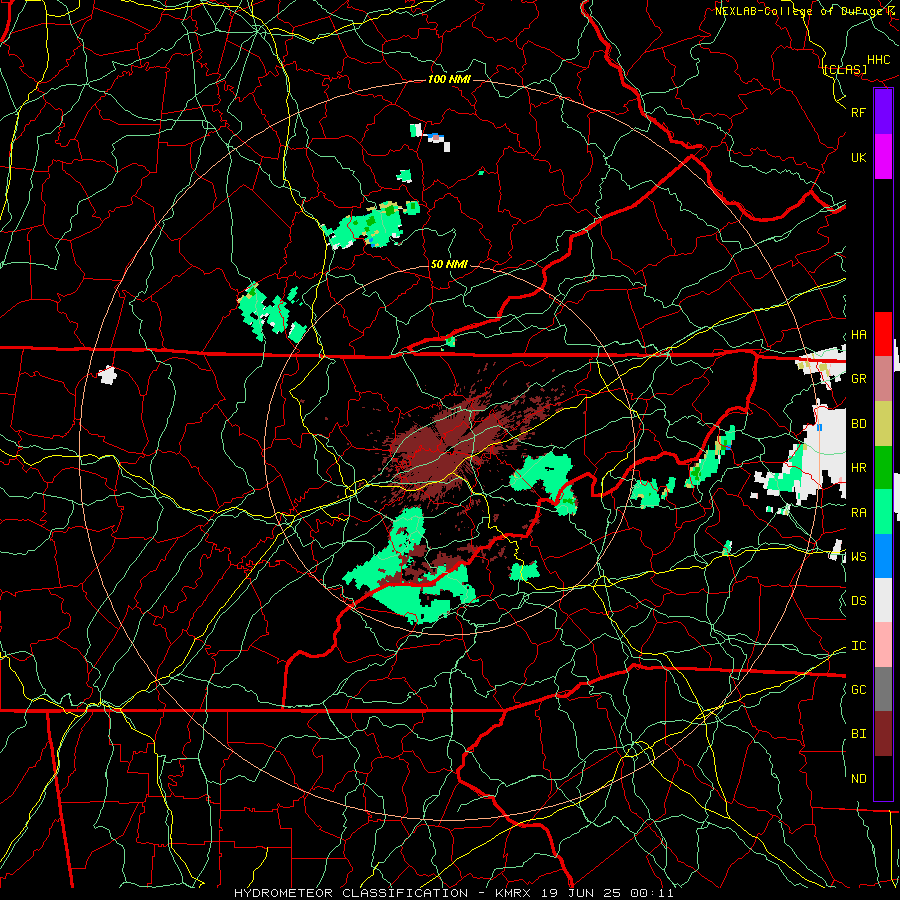Viewport: 900px width, 900px height.
Task: Select the GR pink legend swatch
Action: (x=883, y=378)
